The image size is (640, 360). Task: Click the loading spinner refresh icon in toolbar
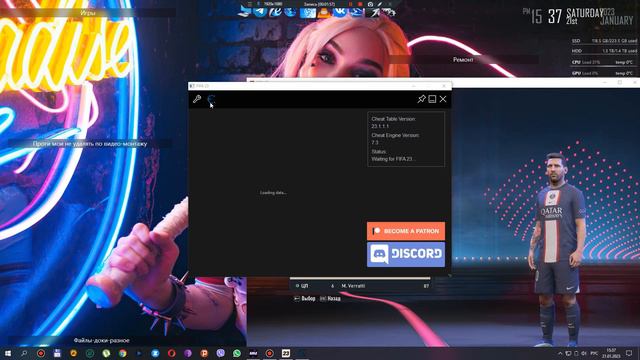[x=211, y=99]
